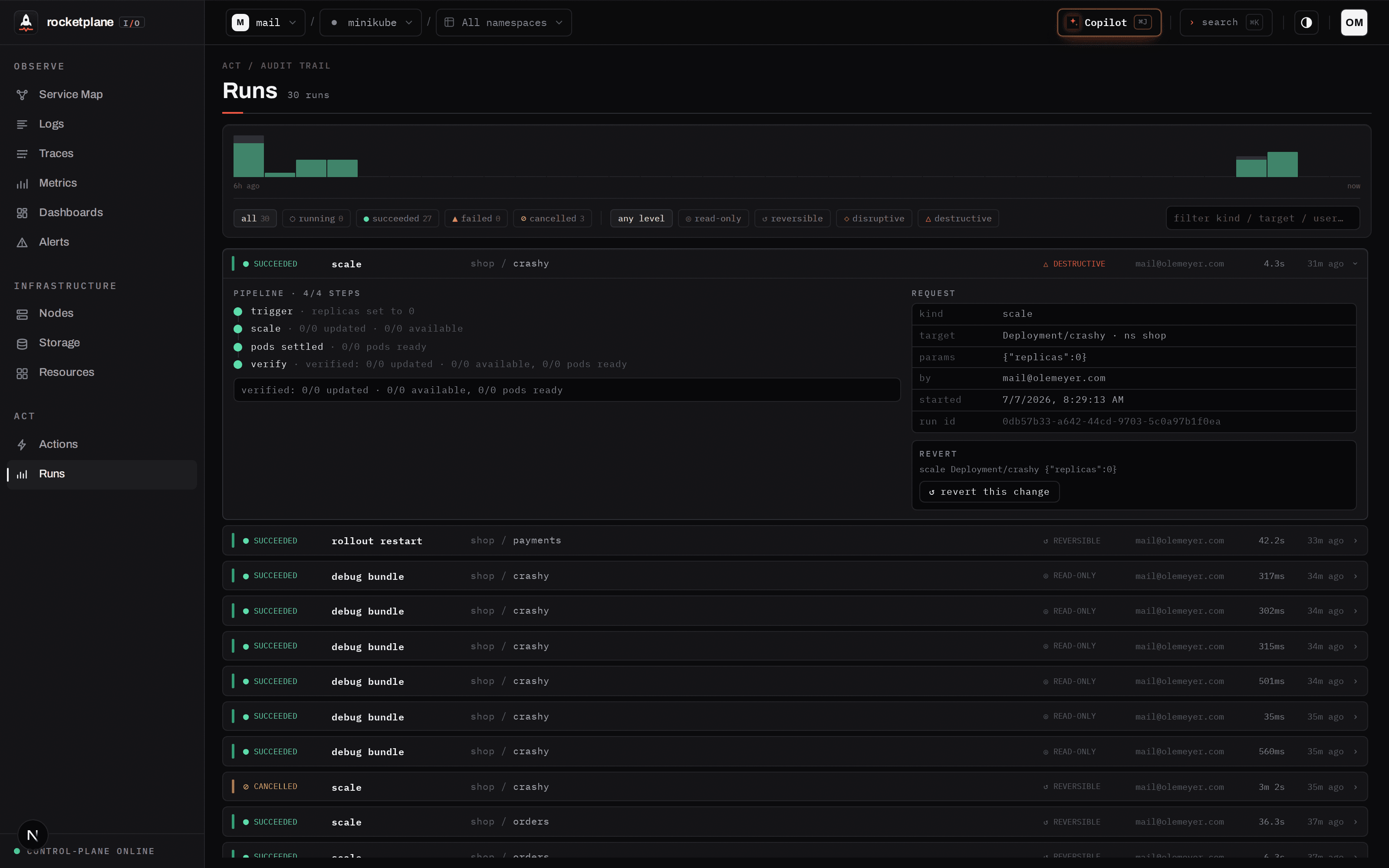Select Runs in sidebar
The width and height of the screenshot is (1389, 868).
click(102, 474)
